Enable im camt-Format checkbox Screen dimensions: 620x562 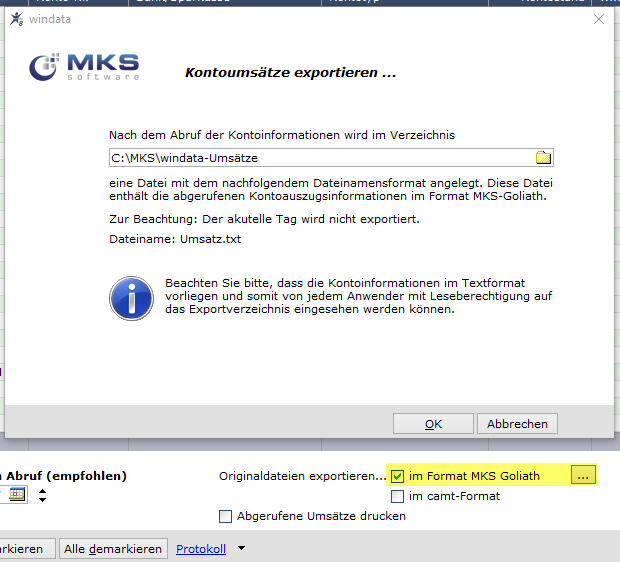click(397, 496)
